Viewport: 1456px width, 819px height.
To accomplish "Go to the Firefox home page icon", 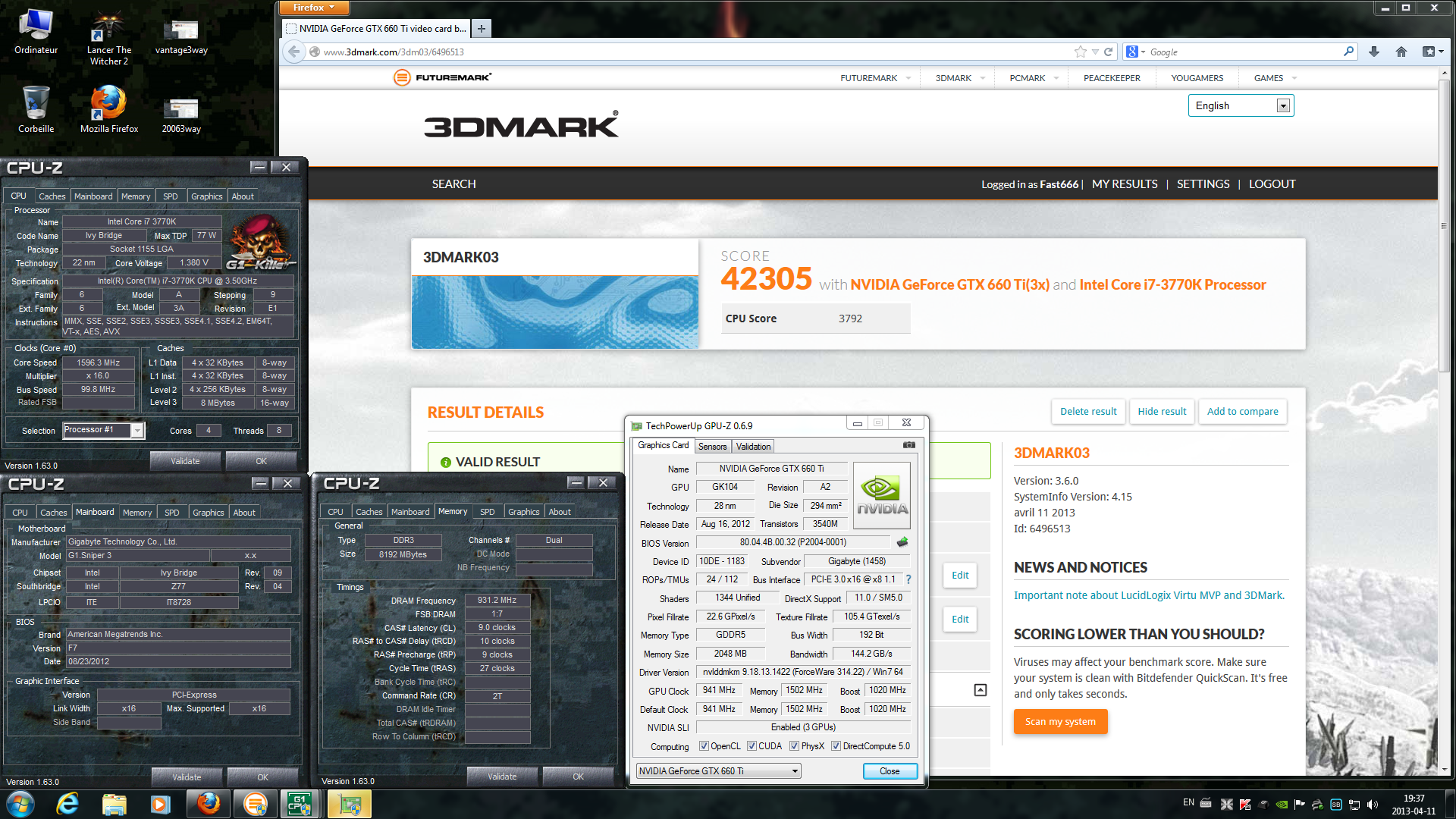I will pyautogui.click(x=1401, y=52).
